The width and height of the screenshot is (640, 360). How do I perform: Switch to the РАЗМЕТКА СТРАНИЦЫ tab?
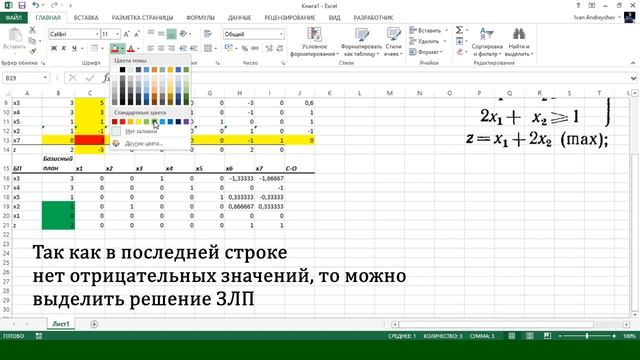tap(142, 18)
